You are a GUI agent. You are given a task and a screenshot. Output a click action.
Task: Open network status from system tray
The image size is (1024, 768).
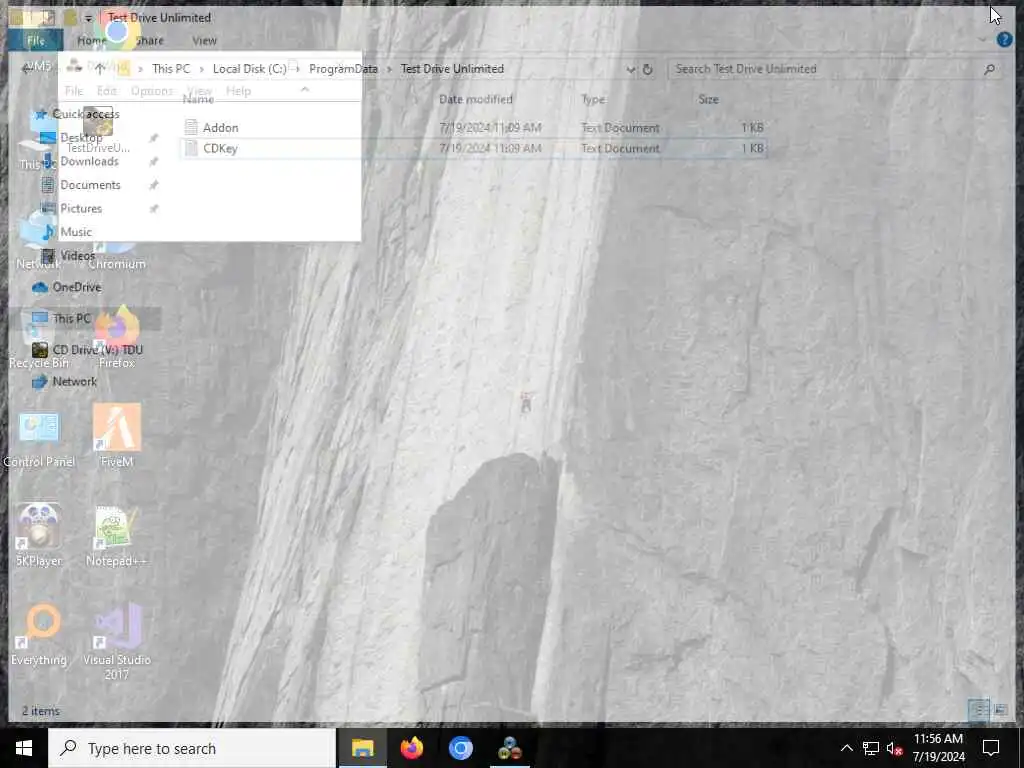tap(871, 748)
